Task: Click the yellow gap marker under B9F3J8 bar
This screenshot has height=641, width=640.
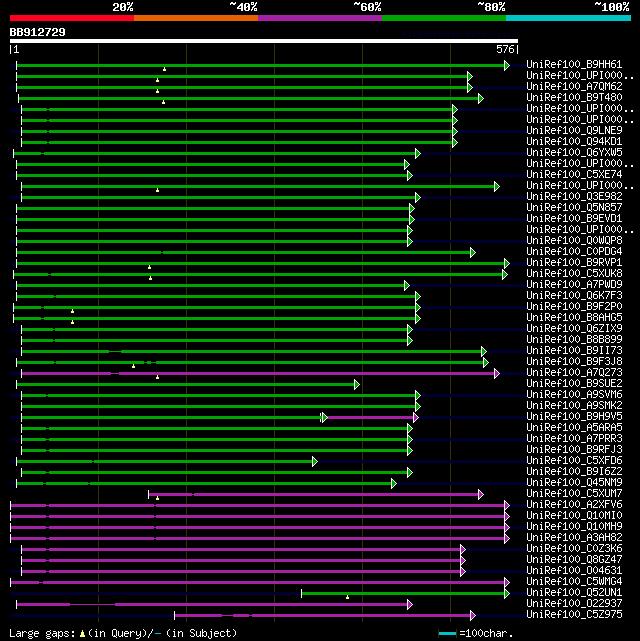Action: (x=134, y=366)
